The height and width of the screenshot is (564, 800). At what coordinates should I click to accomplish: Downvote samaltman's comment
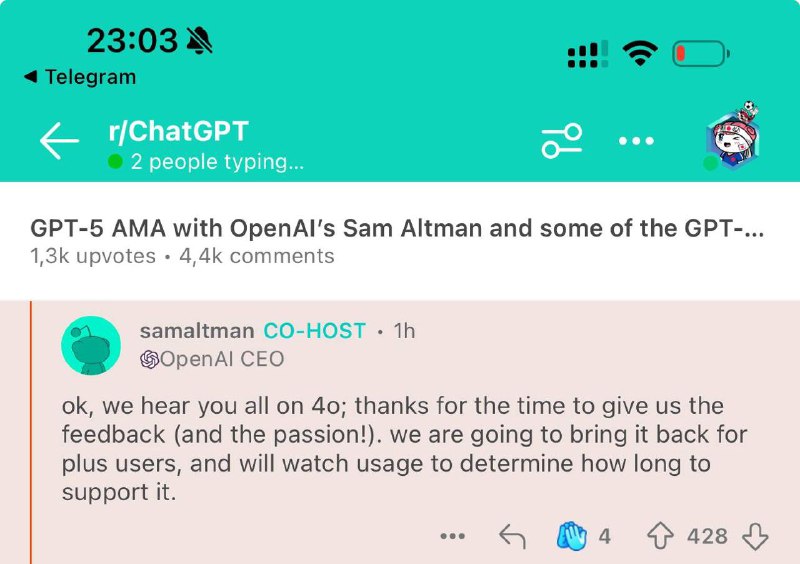[x=755, y=536]
